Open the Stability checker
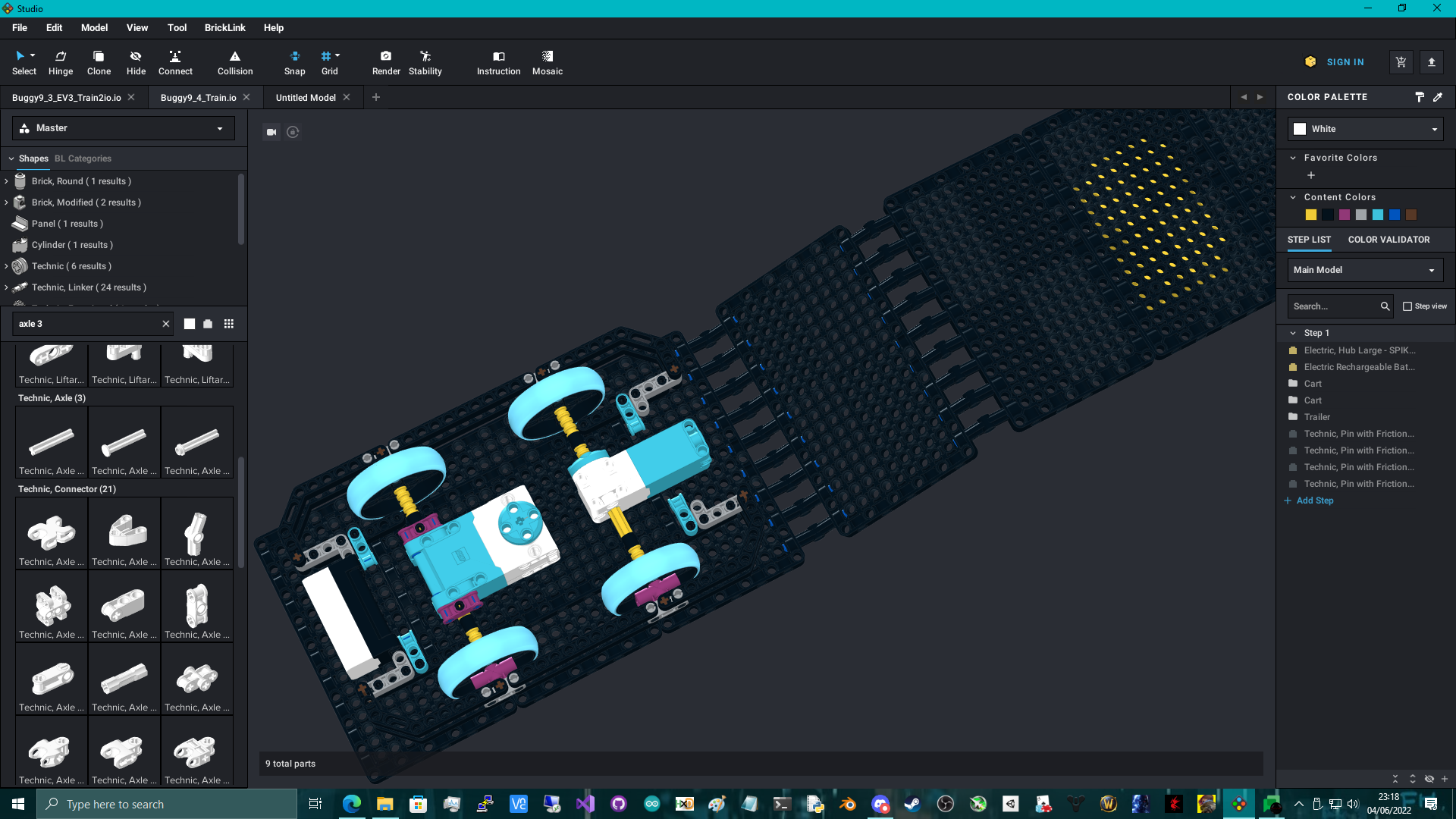This screenshot has width=1456, height=819. pos(425,62)
